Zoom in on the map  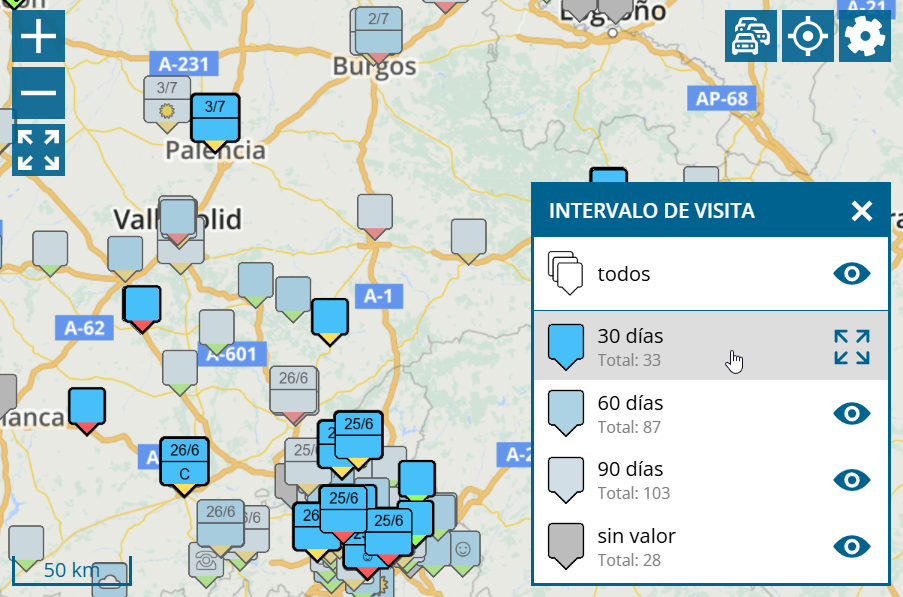click(38, 36)
